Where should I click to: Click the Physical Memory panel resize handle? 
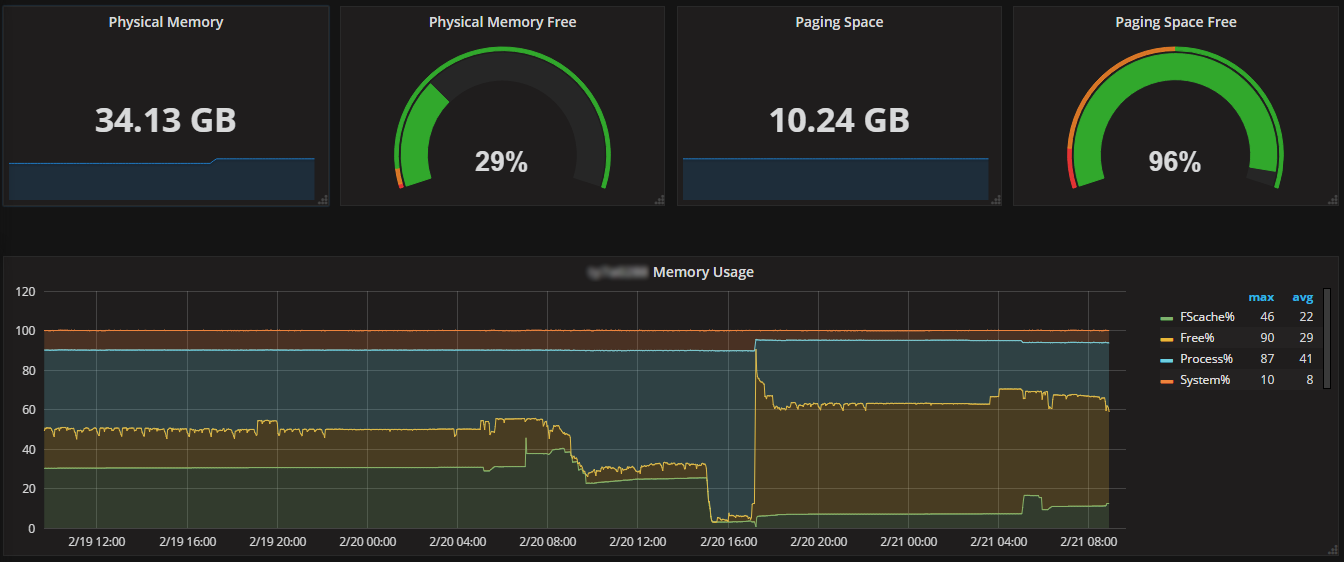323,200
